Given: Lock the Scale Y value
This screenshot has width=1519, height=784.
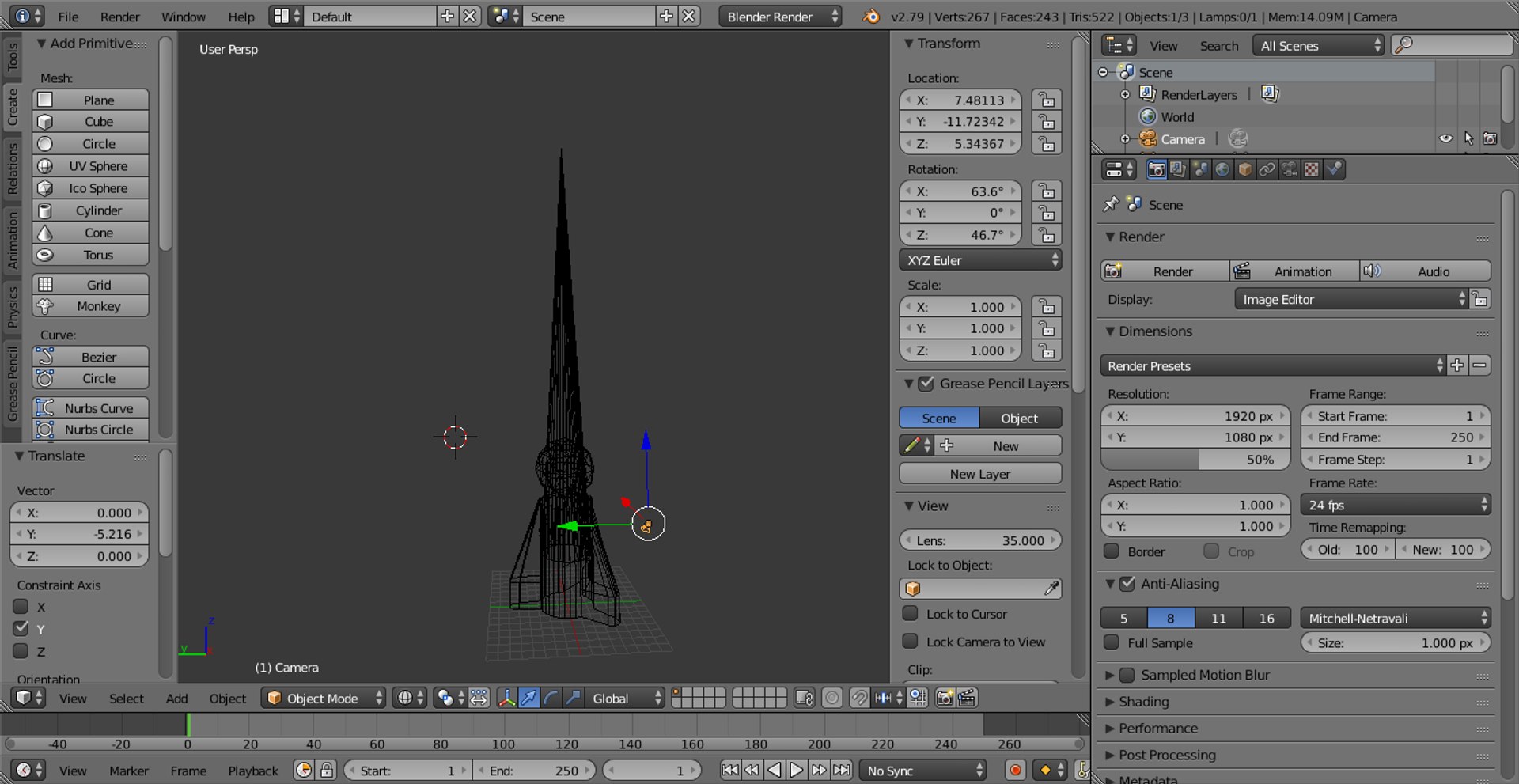Looking at the screenshot, I should (x=1047, y=328).
